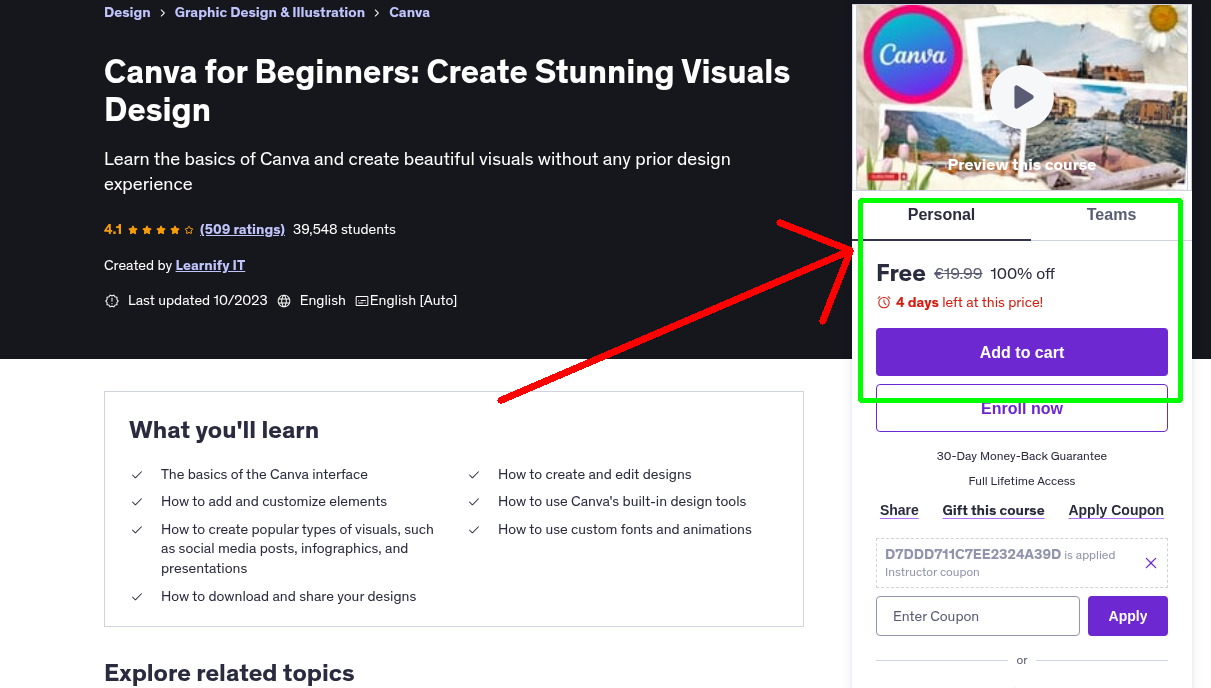The width and height of the screenshot is (1211, 688).
Task: Open the 509 ratings link
Action: pyautogui.click(x=242, y=229)
